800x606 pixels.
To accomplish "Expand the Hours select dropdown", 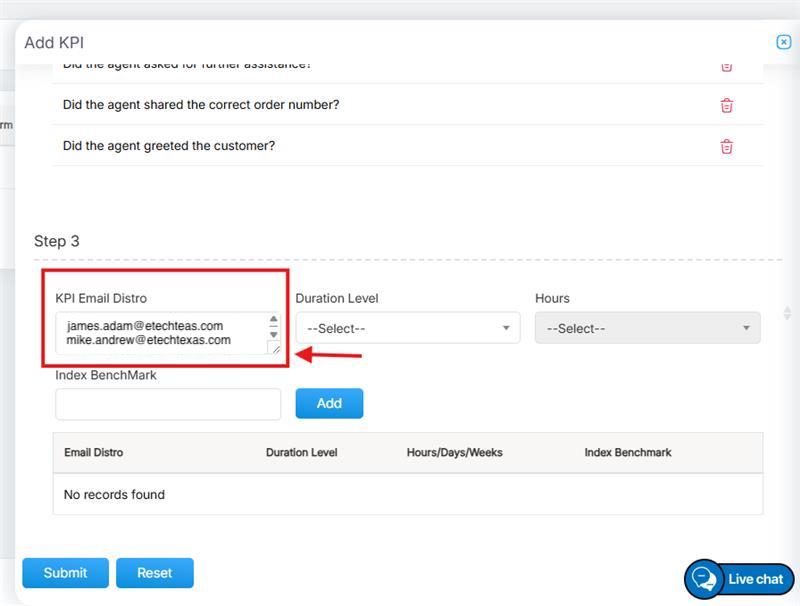I will click(647, 328).
